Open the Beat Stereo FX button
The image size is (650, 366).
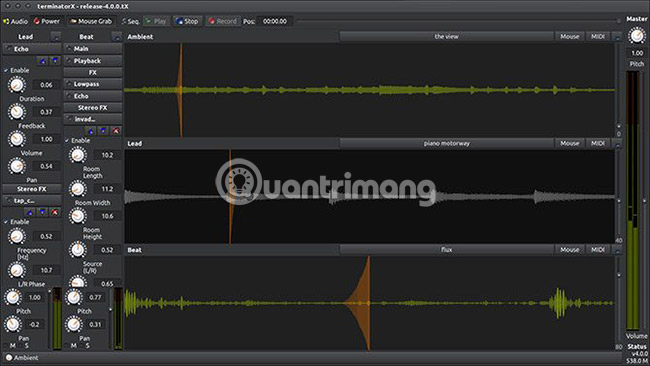coord(93,108)
